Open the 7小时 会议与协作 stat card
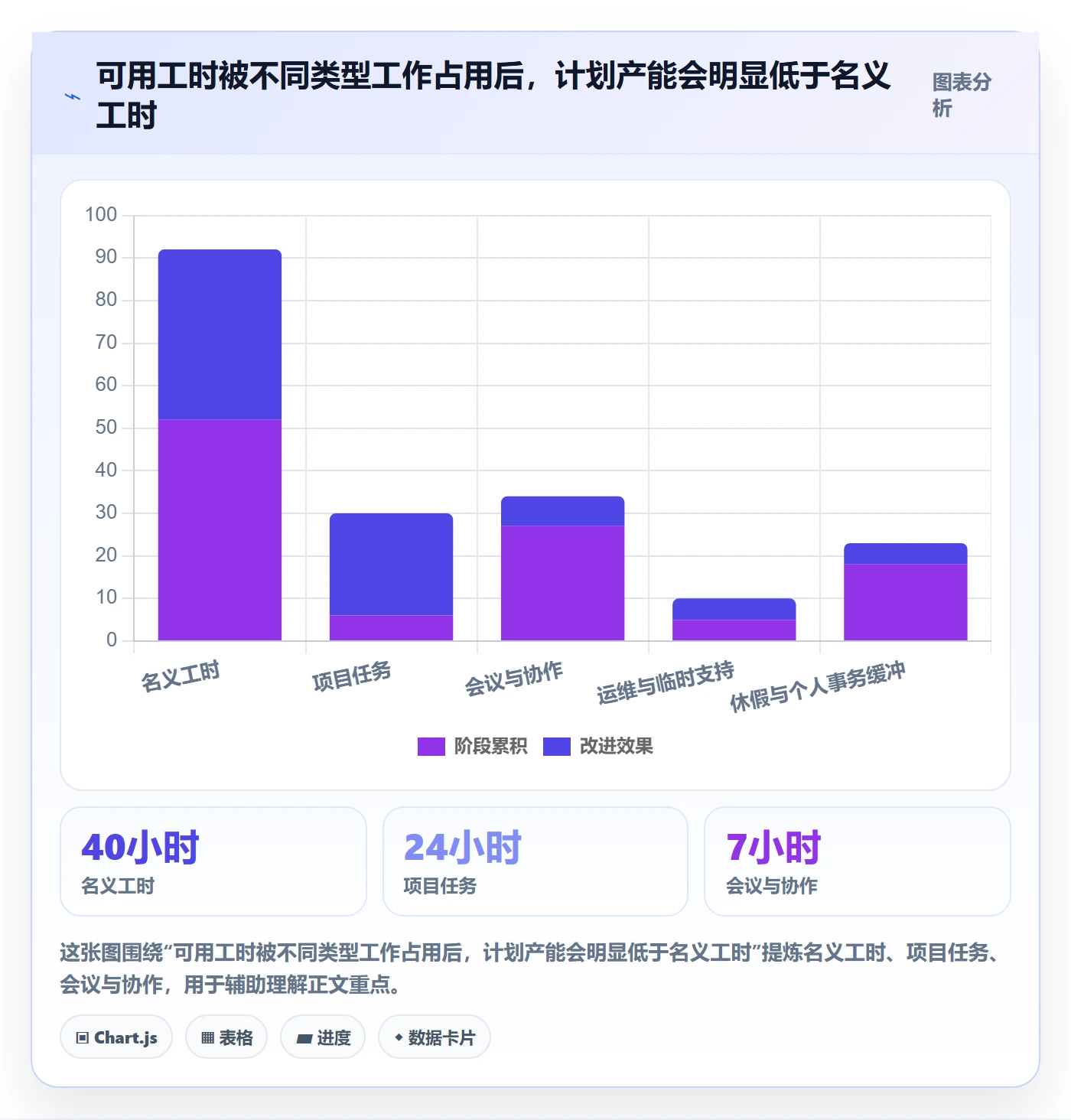 coord(858,861)
